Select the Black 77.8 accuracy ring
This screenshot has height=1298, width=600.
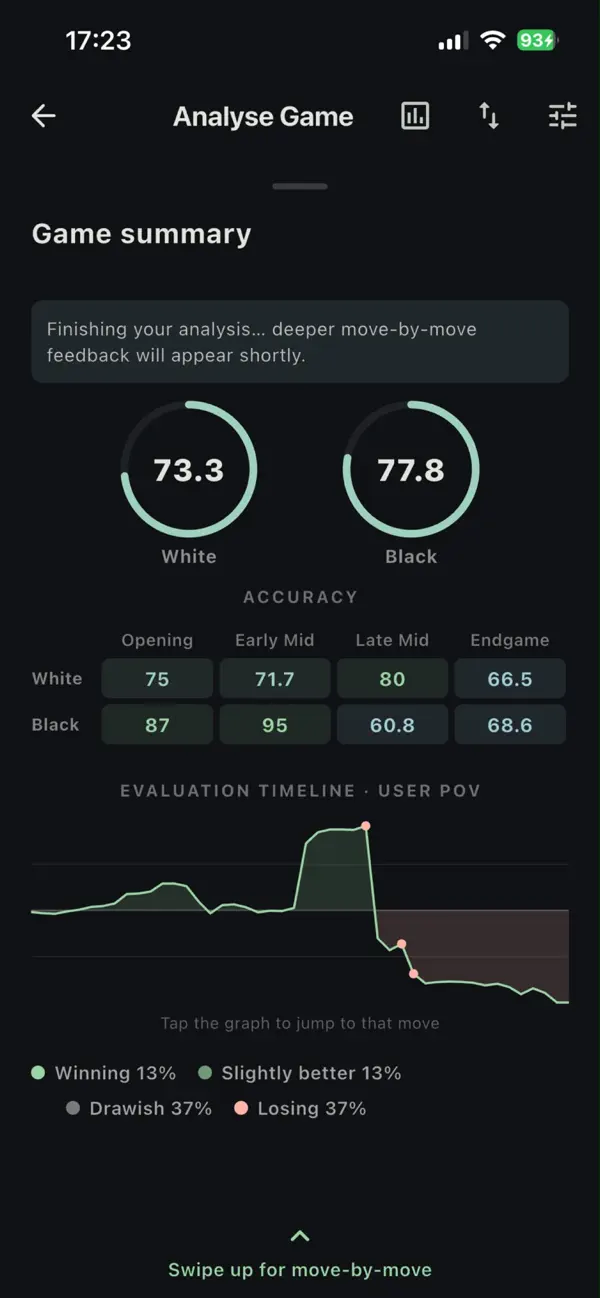click(411, 470)
